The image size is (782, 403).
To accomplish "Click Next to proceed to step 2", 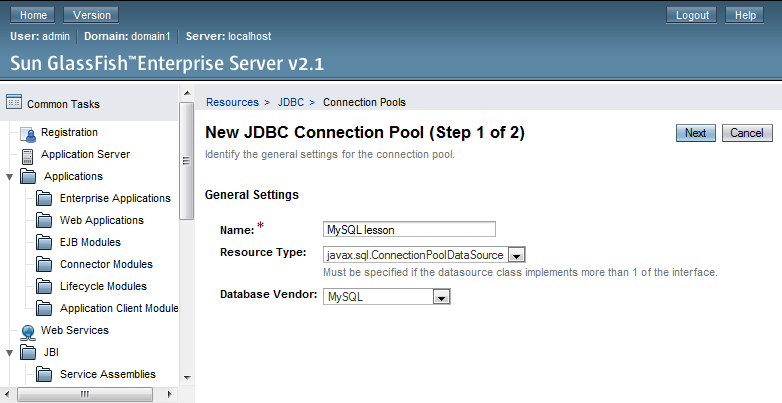I will (x=695, y=133).
